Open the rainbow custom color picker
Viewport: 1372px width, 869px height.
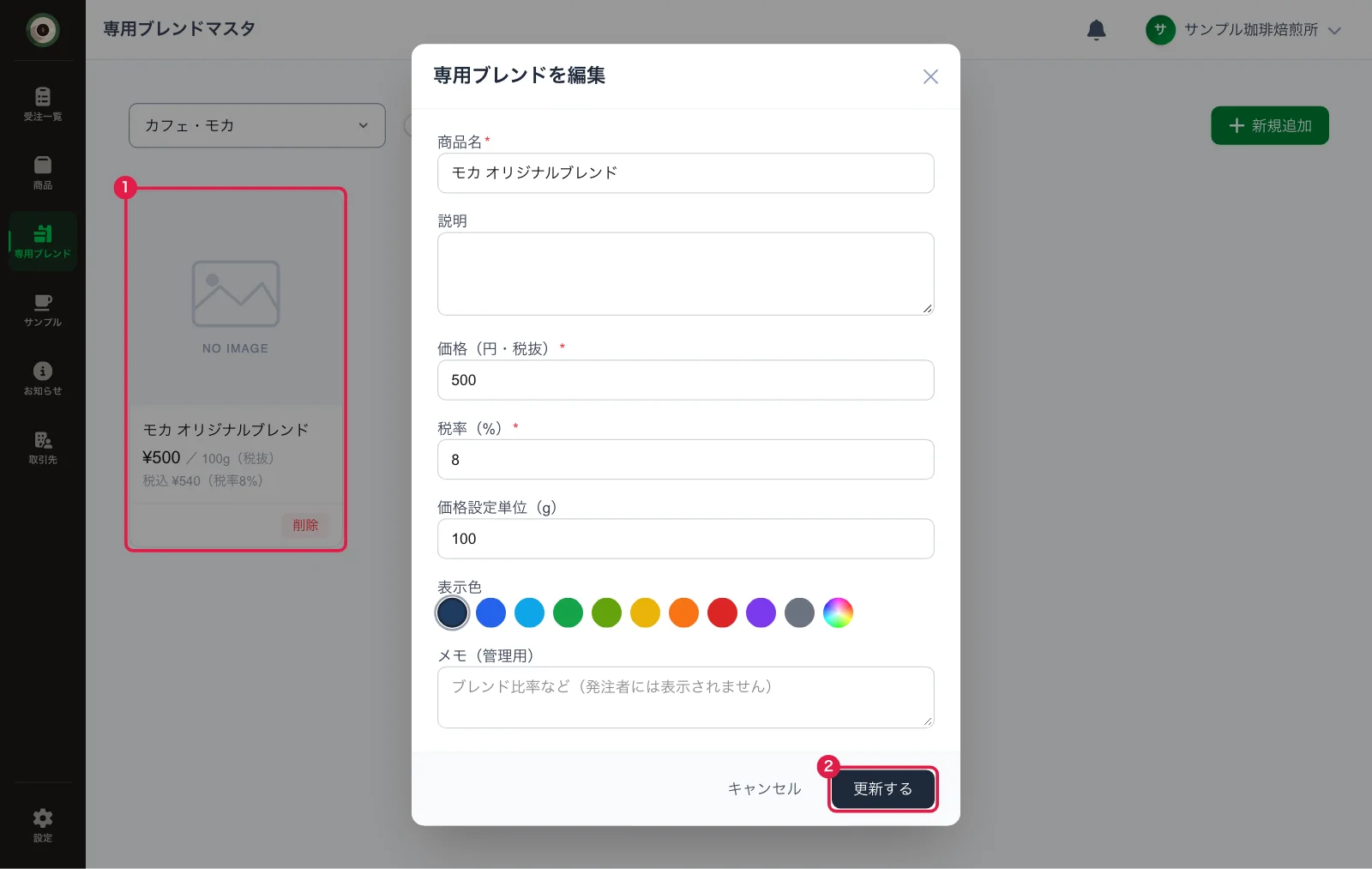tap(838, 613)
